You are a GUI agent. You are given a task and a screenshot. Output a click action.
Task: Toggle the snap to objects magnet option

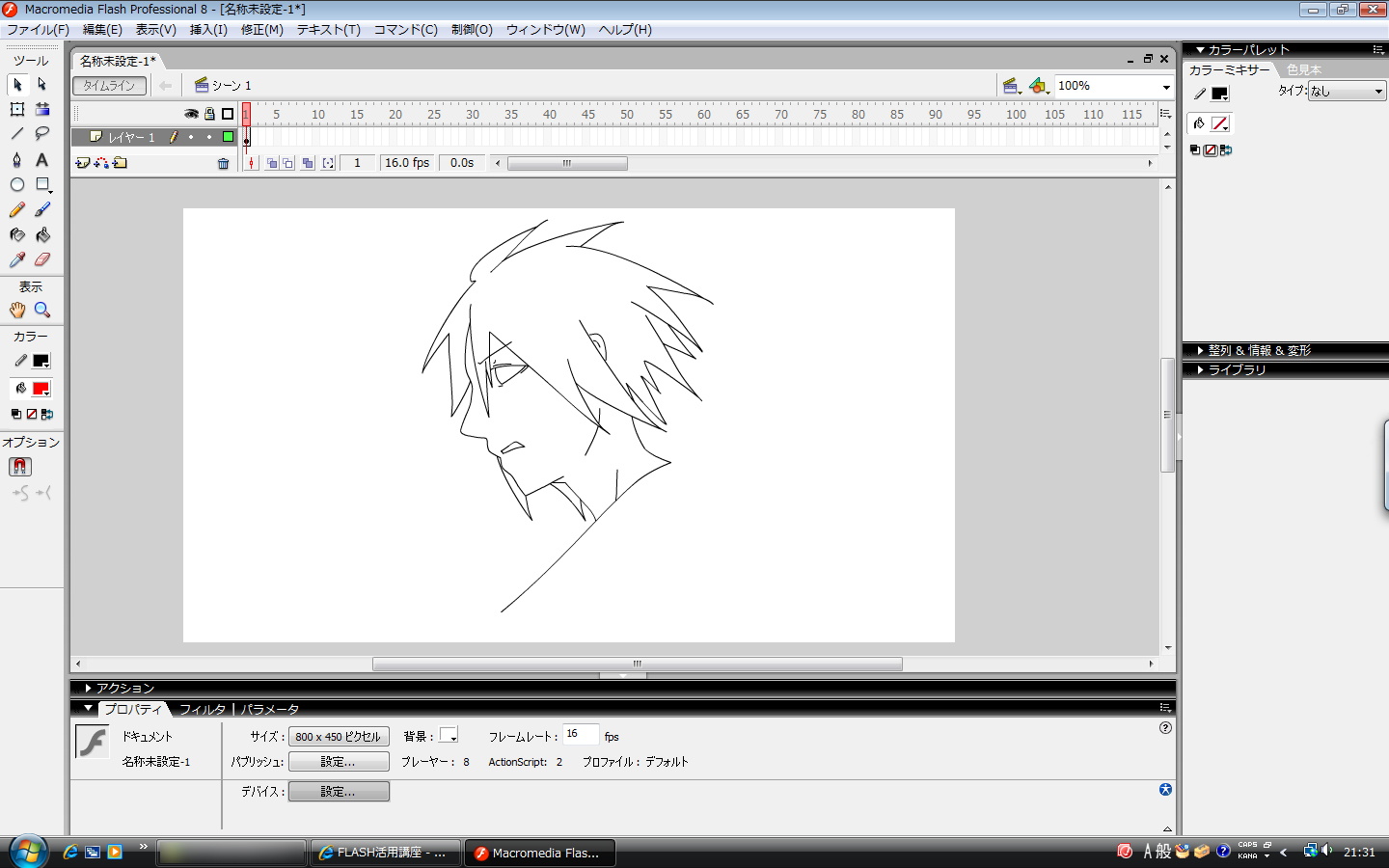coord(20,467)
